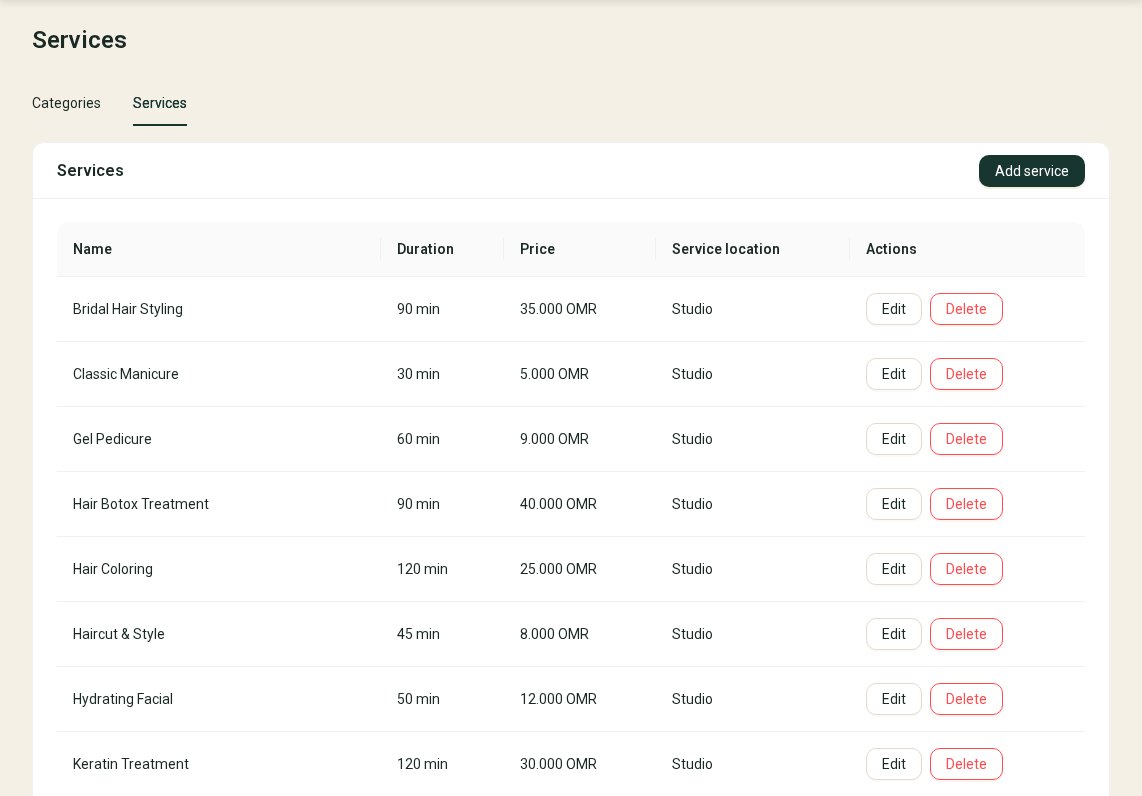Click the 25.000 OMR price value
The image size is (1142, 796).
tap(559, 569)
